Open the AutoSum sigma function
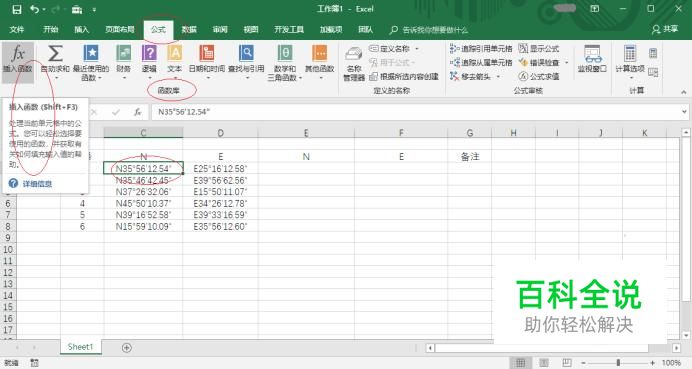This screenshot has height=369, width=692. pyautogui.click(x=55, y=61)
